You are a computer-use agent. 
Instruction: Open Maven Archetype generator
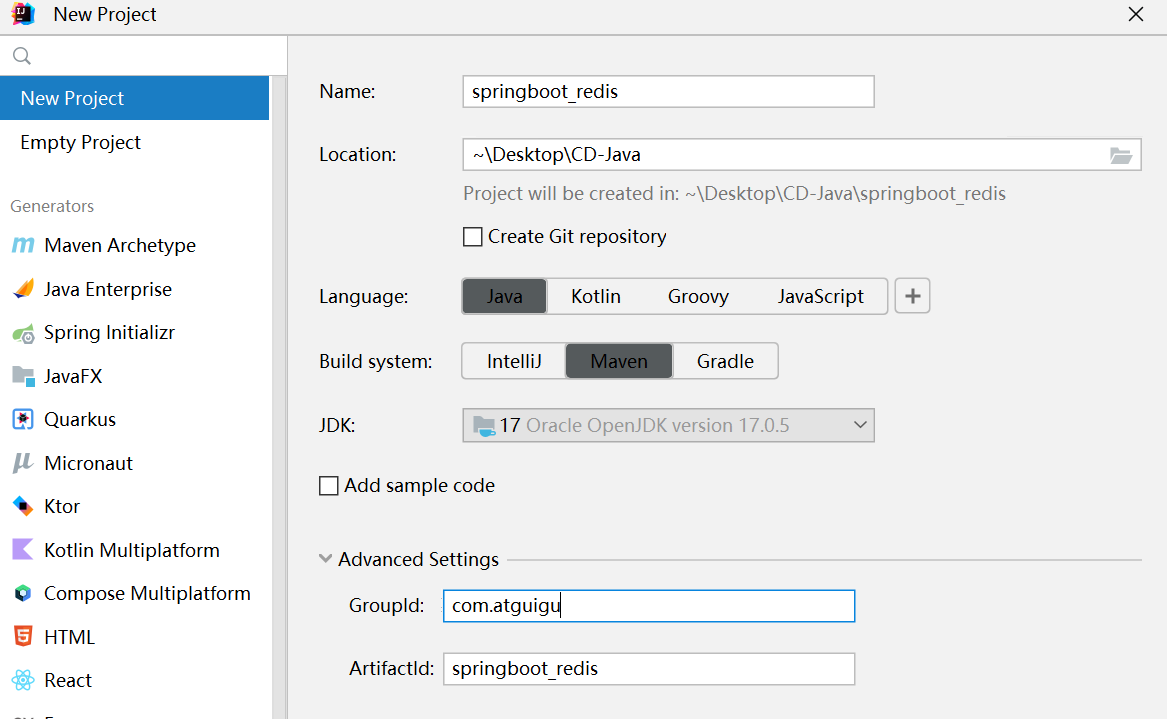click(x=135, y=245)
